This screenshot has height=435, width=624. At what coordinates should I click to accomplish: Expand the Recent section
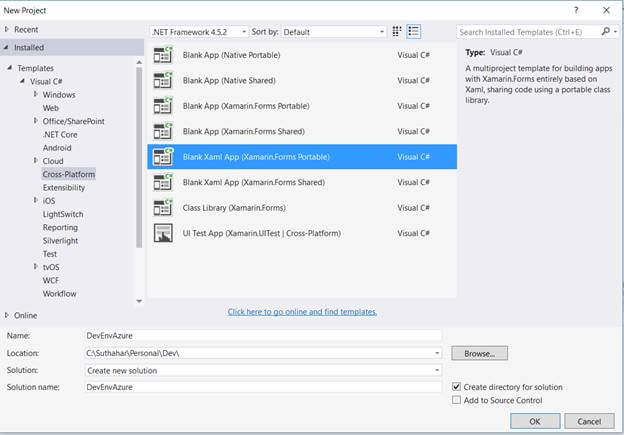[7, 29]
